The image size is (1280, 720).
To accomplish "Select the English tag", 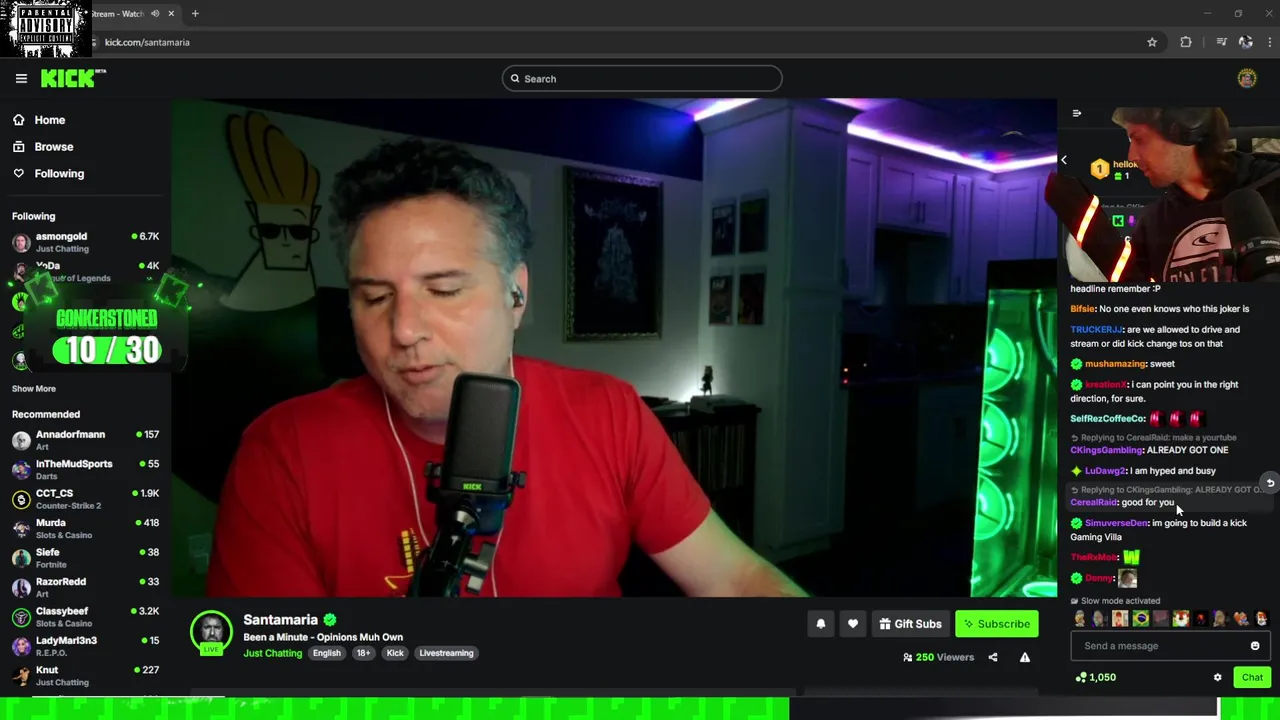I will 327,653.
